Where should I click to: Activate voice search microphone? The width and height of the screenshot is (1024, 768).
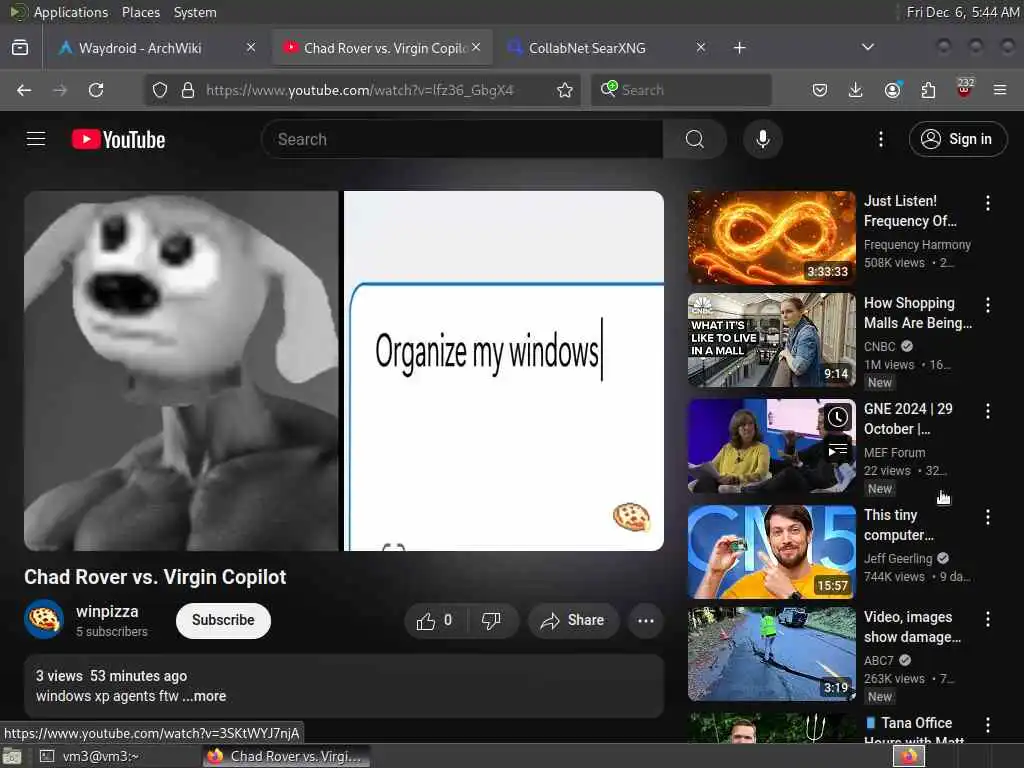tap(762, 139)
